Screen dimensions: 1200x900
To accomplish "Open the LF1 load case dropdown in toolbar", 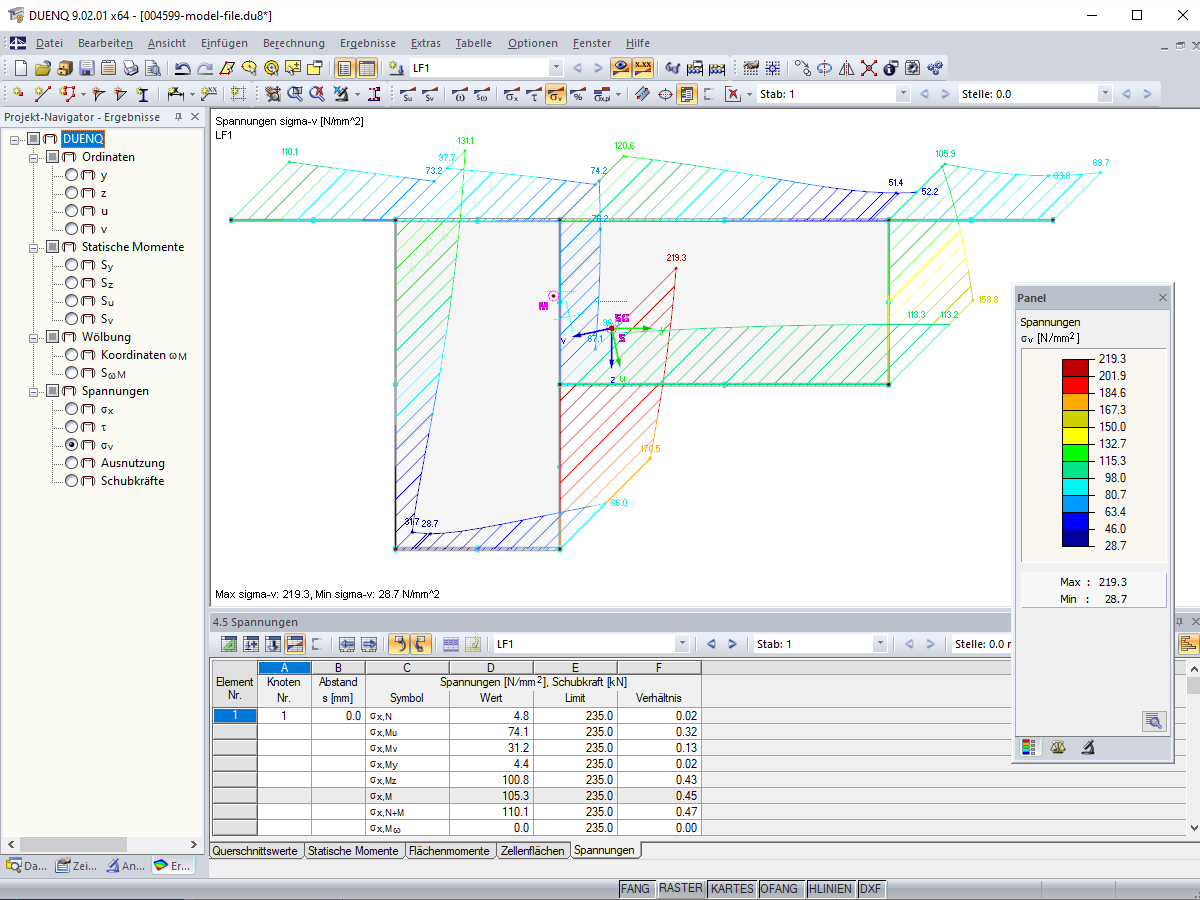I will [x=556, y=68].
